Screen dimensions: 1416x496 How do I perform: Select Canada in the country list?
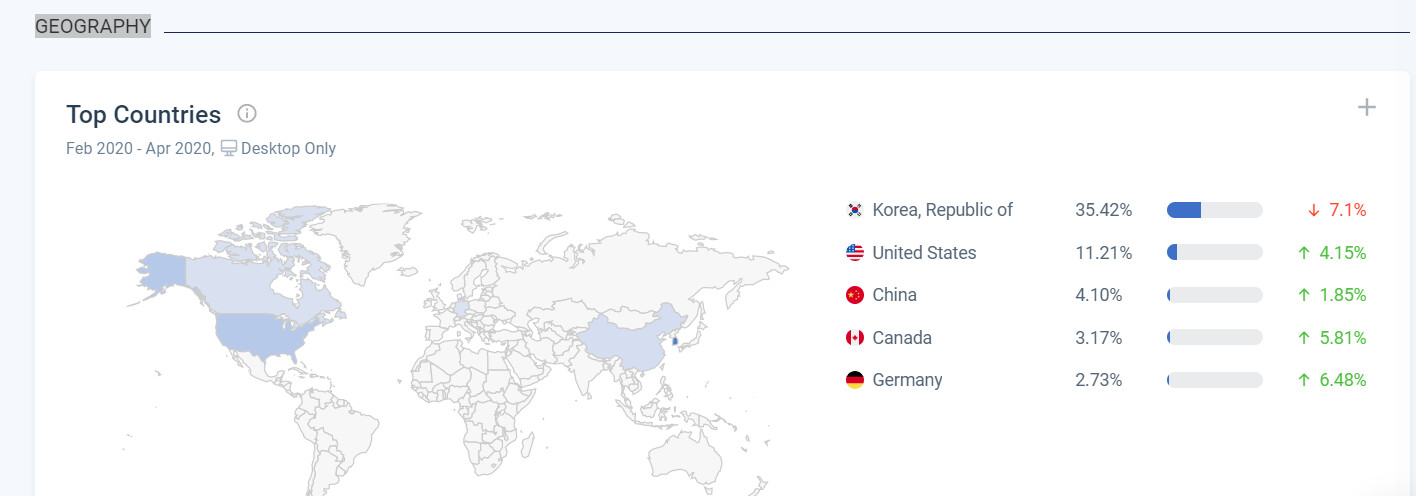tap(902, 338)
